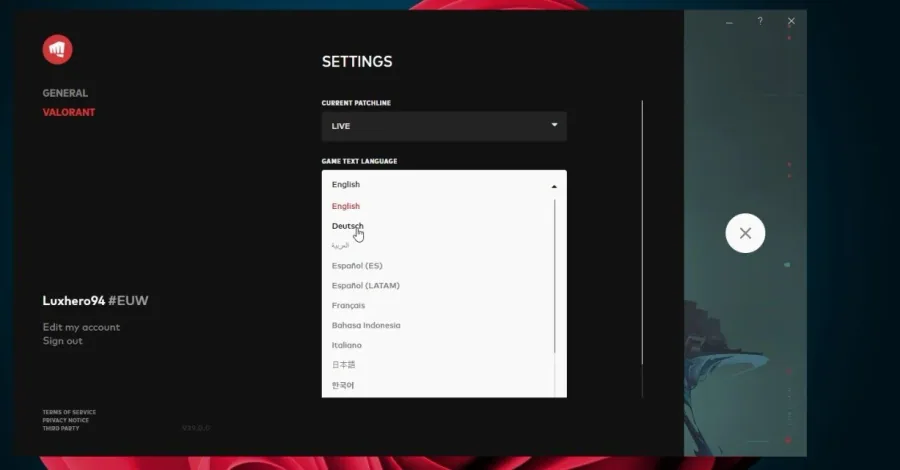Click the English field atop language list
This screenshot has width=900, height=470.
click(x=444, y=184)
